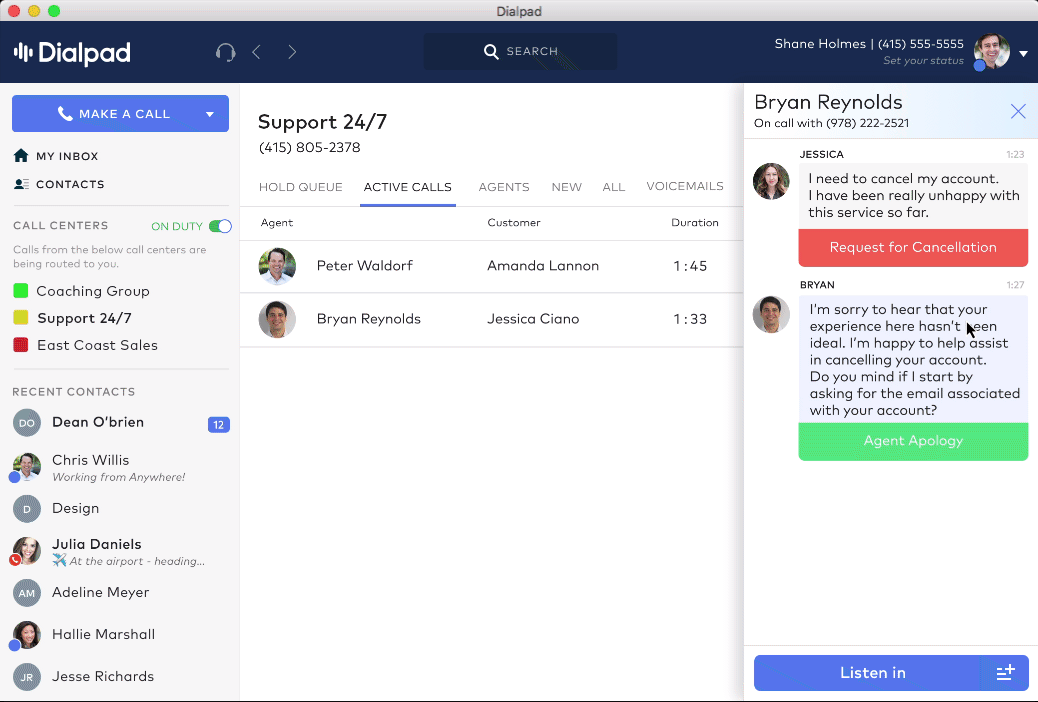Switch to New tab
The width and height of the screenshot is (1038, 702).
click(x=567, y=187)
